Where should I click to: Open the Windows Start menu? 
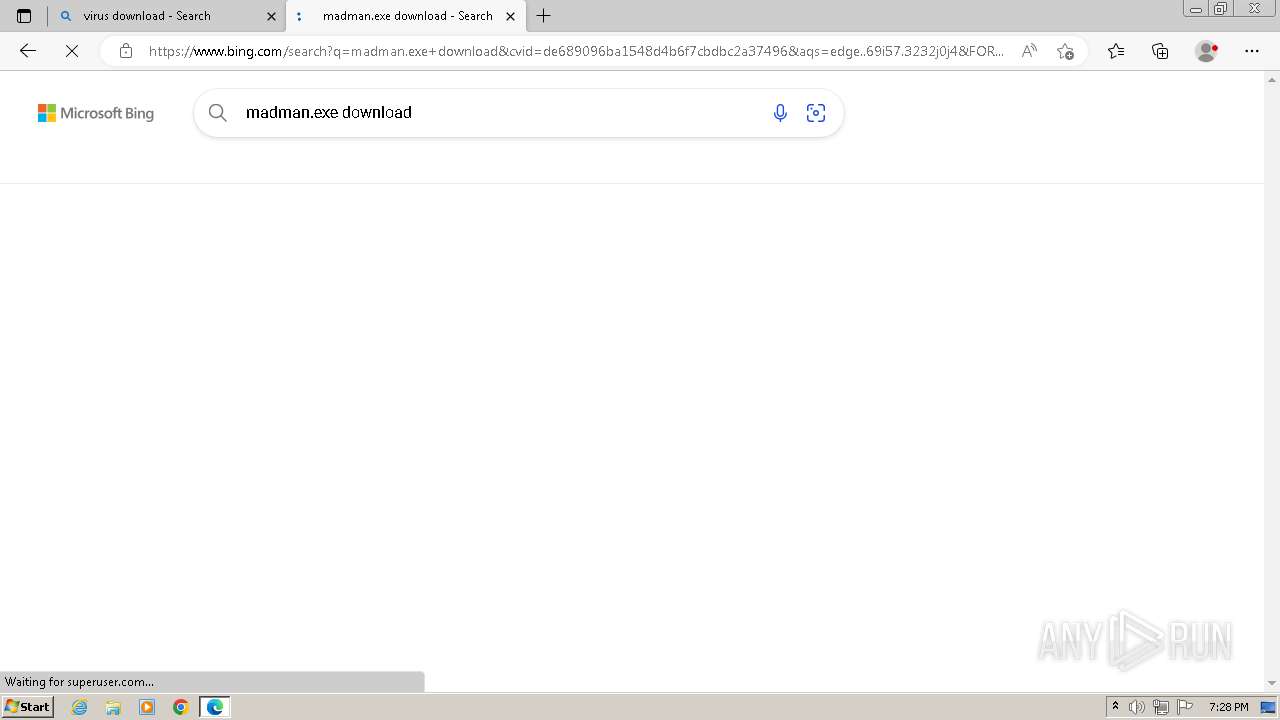(x=27, y=707)
